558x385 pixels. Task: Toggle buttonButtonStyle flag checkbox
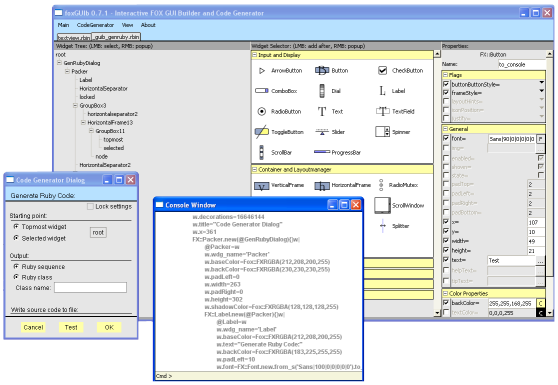coord(446,84)
